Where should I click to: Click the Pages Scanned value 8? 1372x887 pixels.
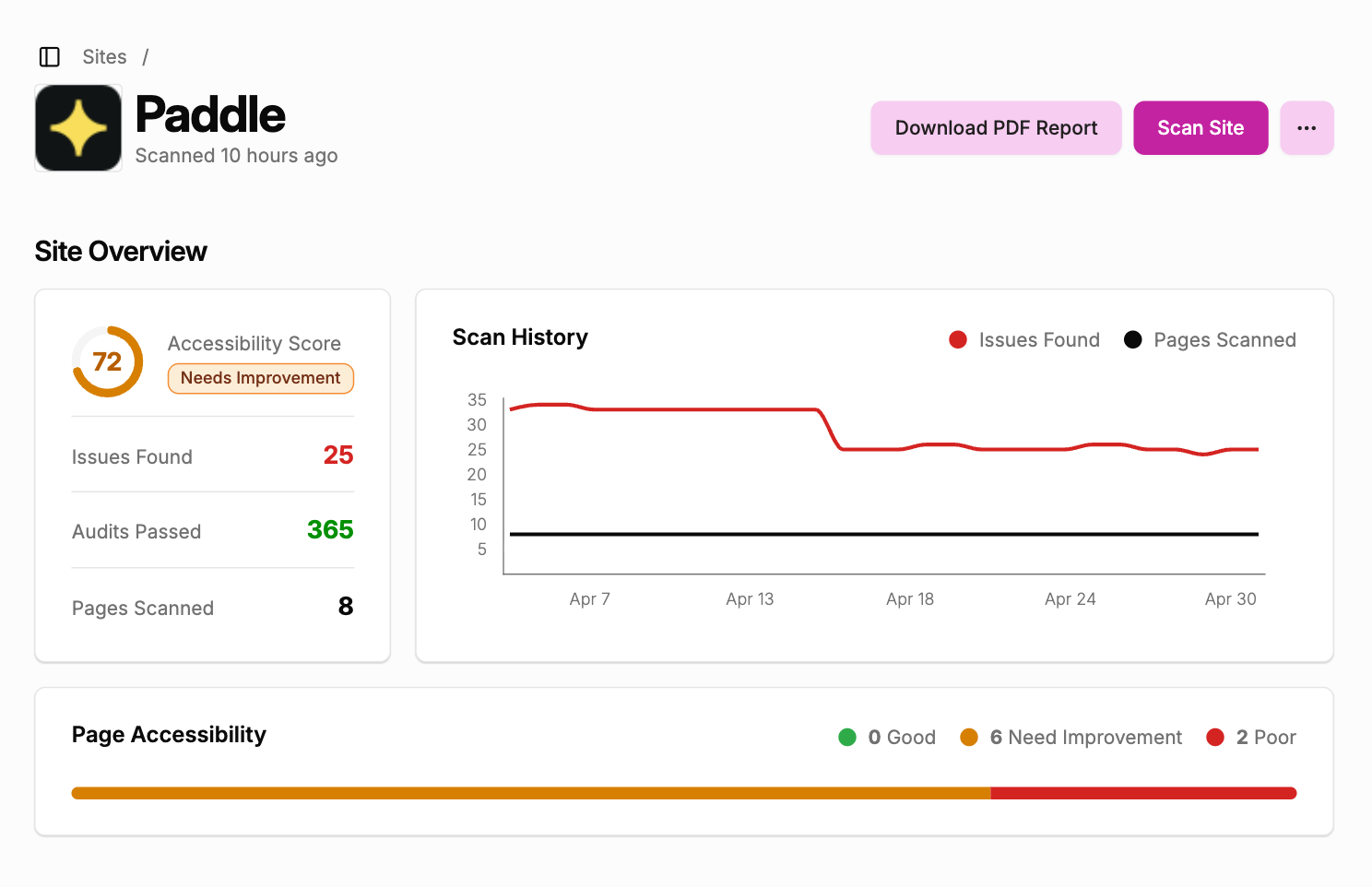(346, 607)
